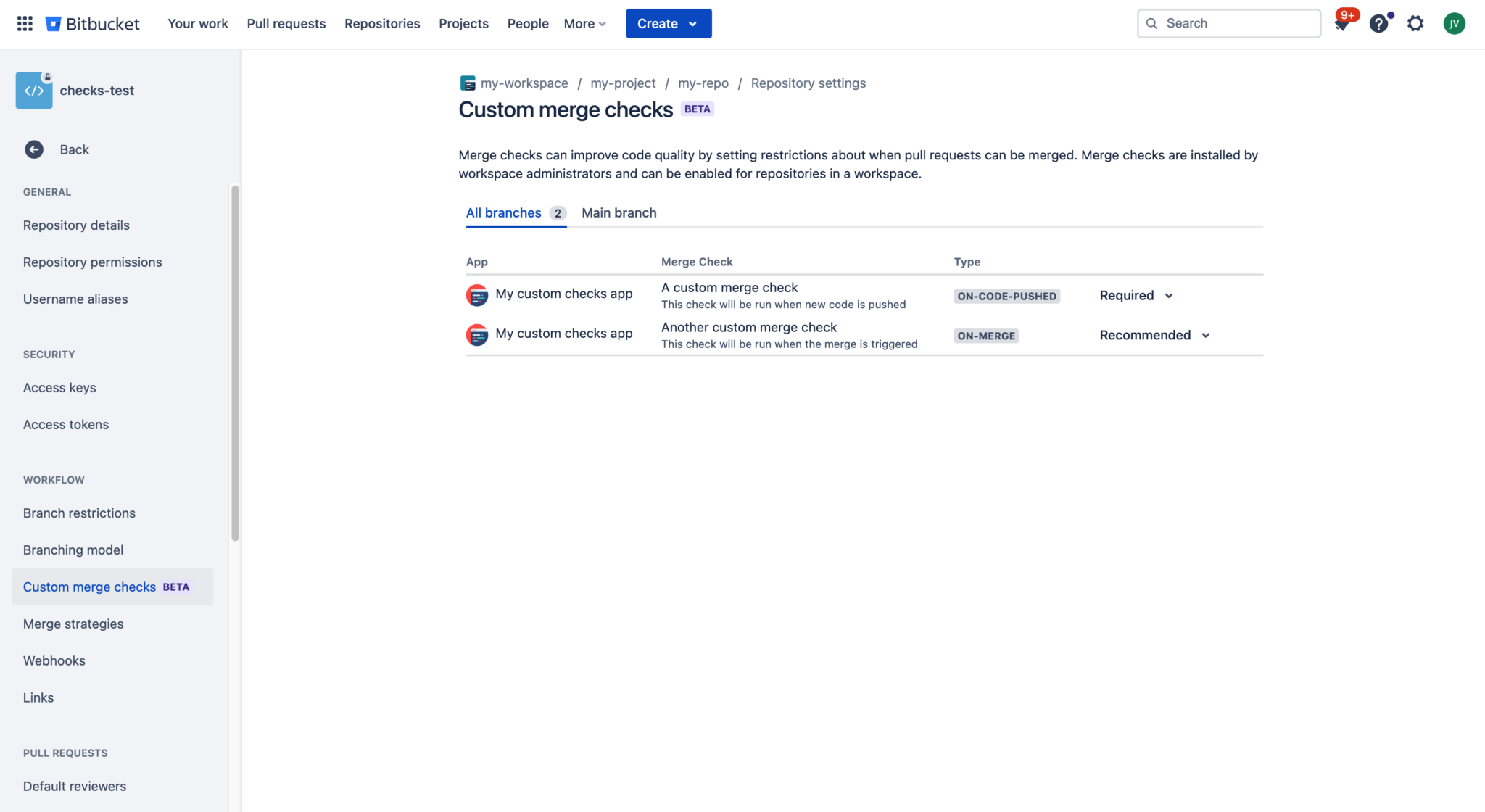The image size is (1485, 812).
Task: Open Access keys in sidebar
Action: [x=59, y=387]
